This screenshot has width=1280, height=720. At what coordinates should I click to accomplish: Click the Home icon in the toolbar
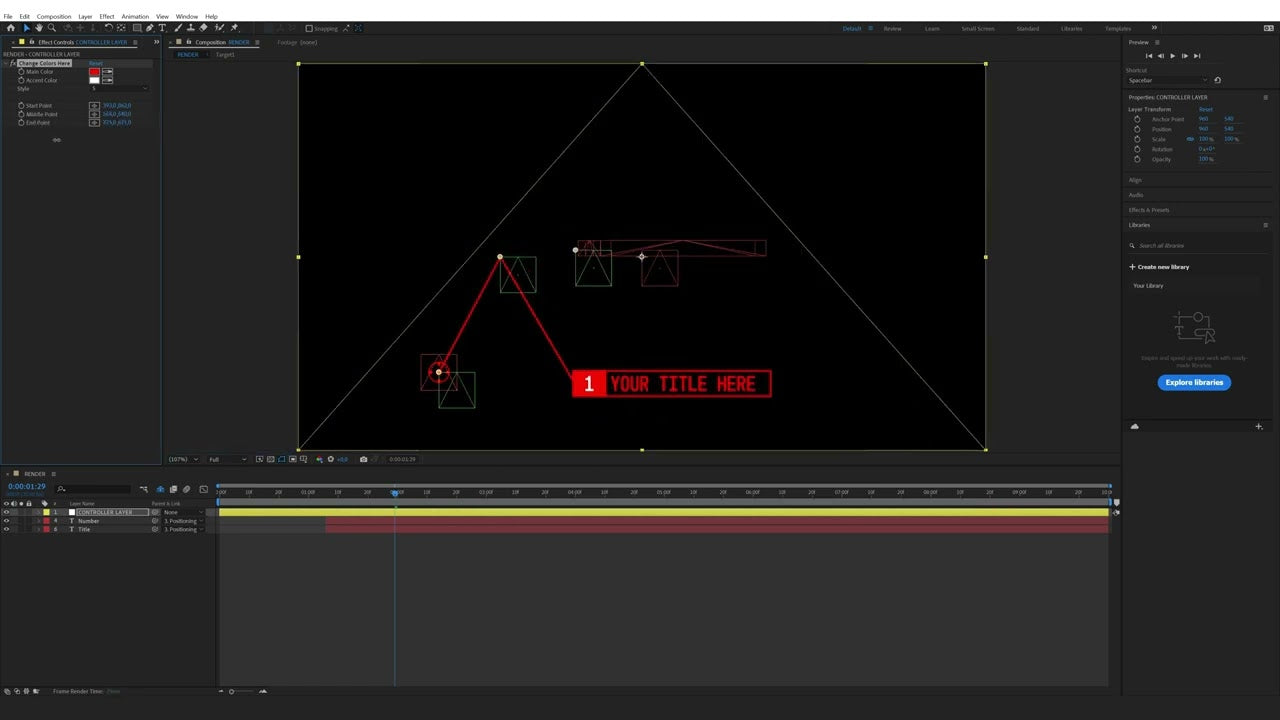click(11, 28)
